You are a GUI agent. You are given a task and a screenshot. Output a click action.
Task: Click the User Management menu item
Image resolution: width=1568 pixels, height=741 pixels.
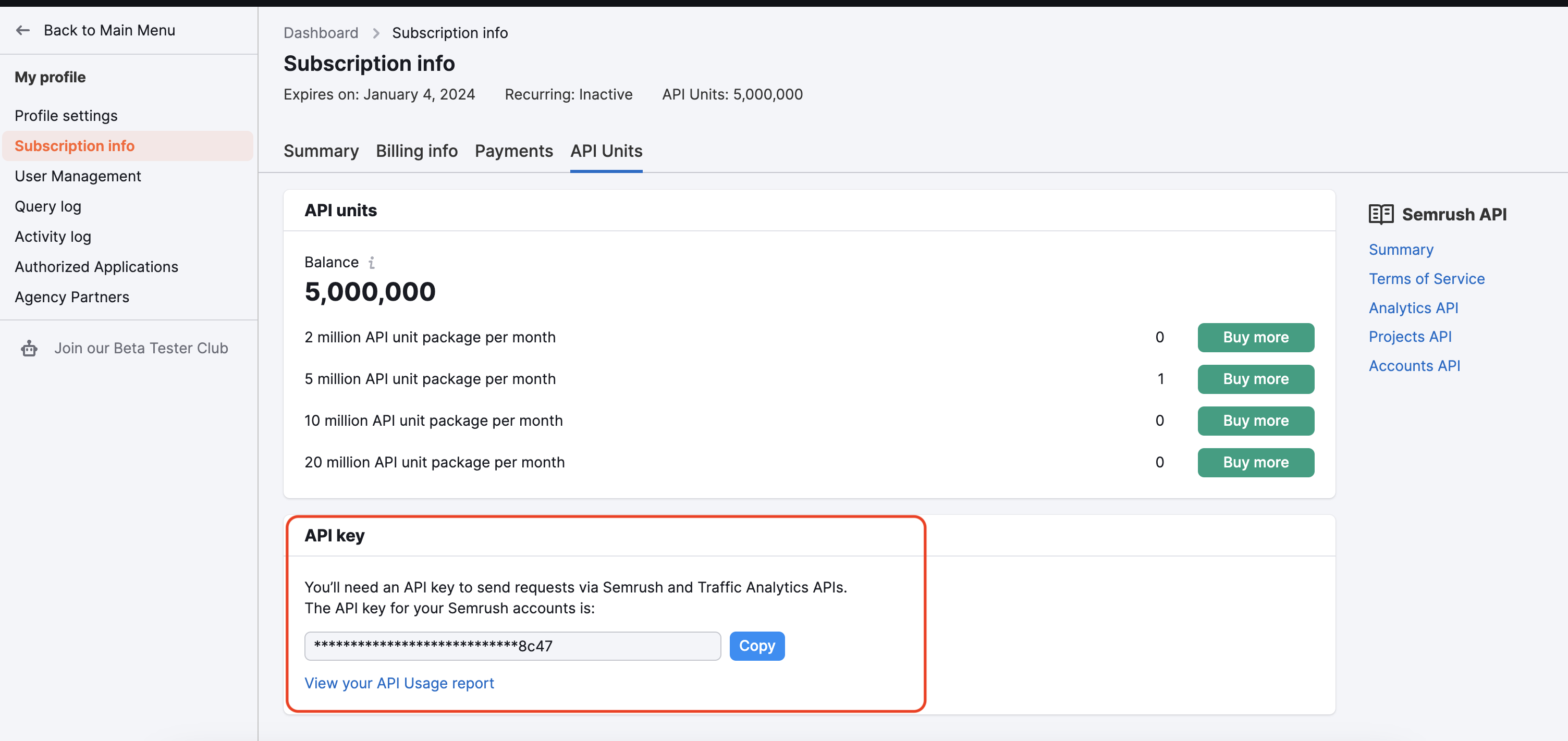(x=78, y=175)
